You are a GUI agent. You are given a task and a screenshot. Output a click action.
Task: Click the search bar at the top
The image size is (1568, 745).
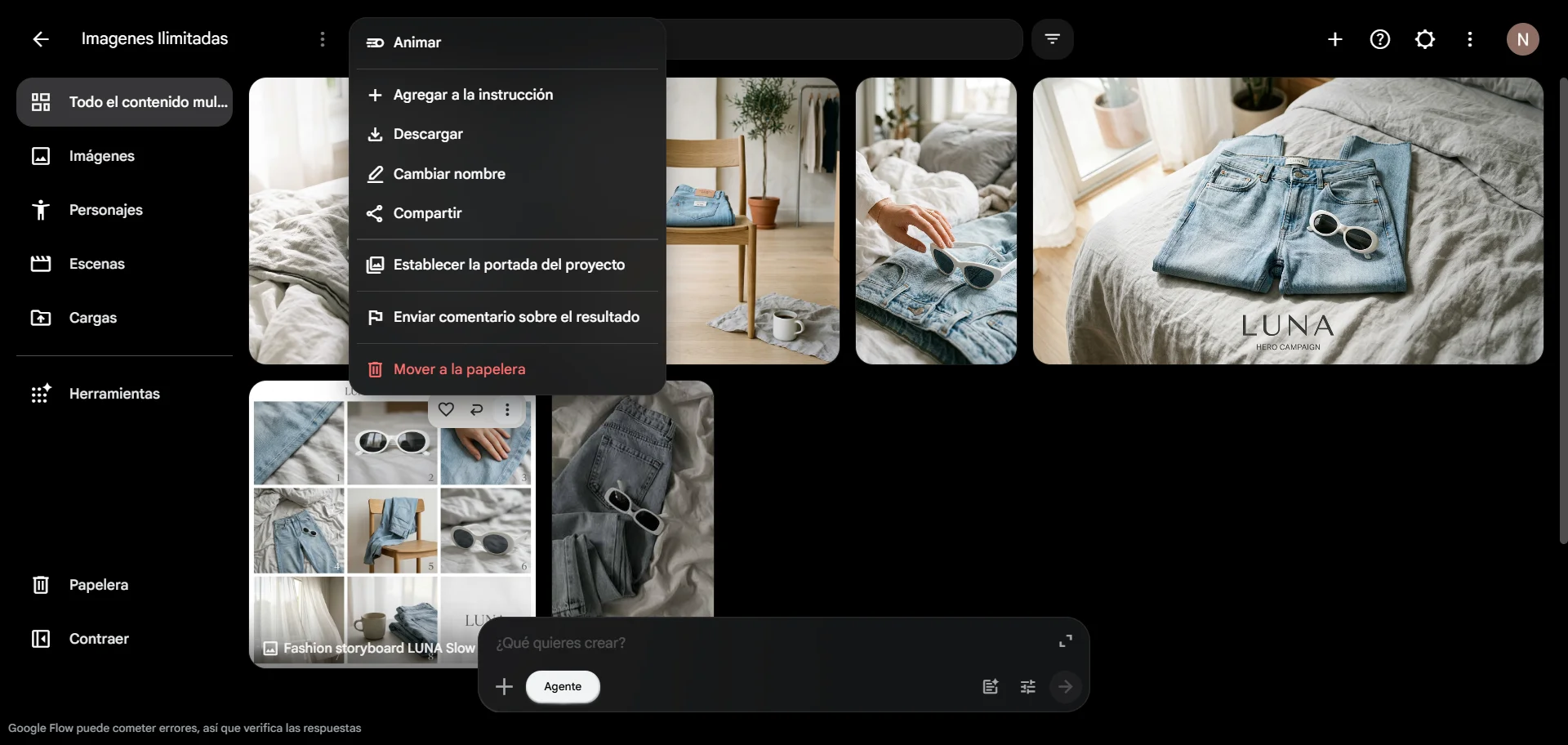click(844, 39)
